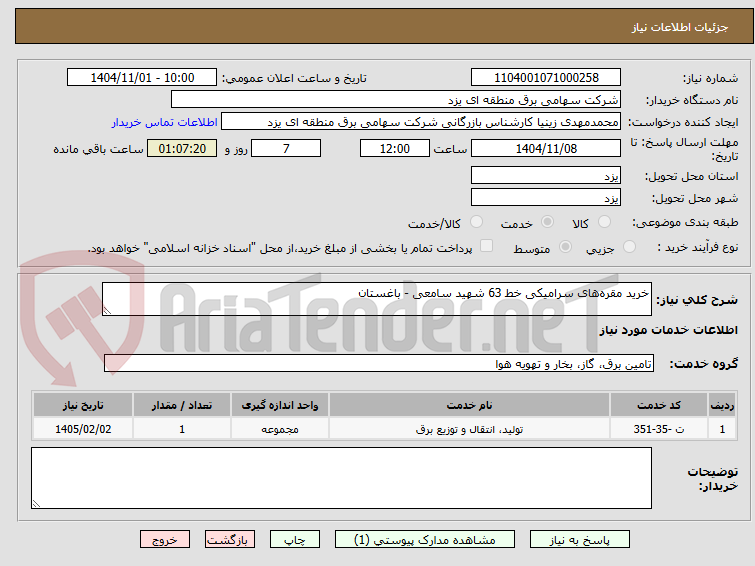Click the announcement date field 1404/11/01 - 10:00
This screenshot has height=566, width=755.
(142, 78)
